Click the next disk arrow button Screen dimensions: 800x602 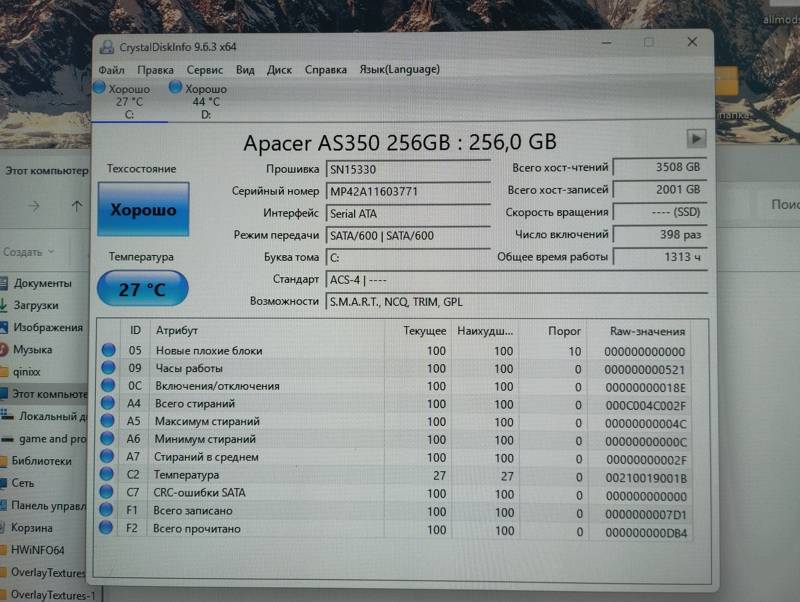point(696,139)
